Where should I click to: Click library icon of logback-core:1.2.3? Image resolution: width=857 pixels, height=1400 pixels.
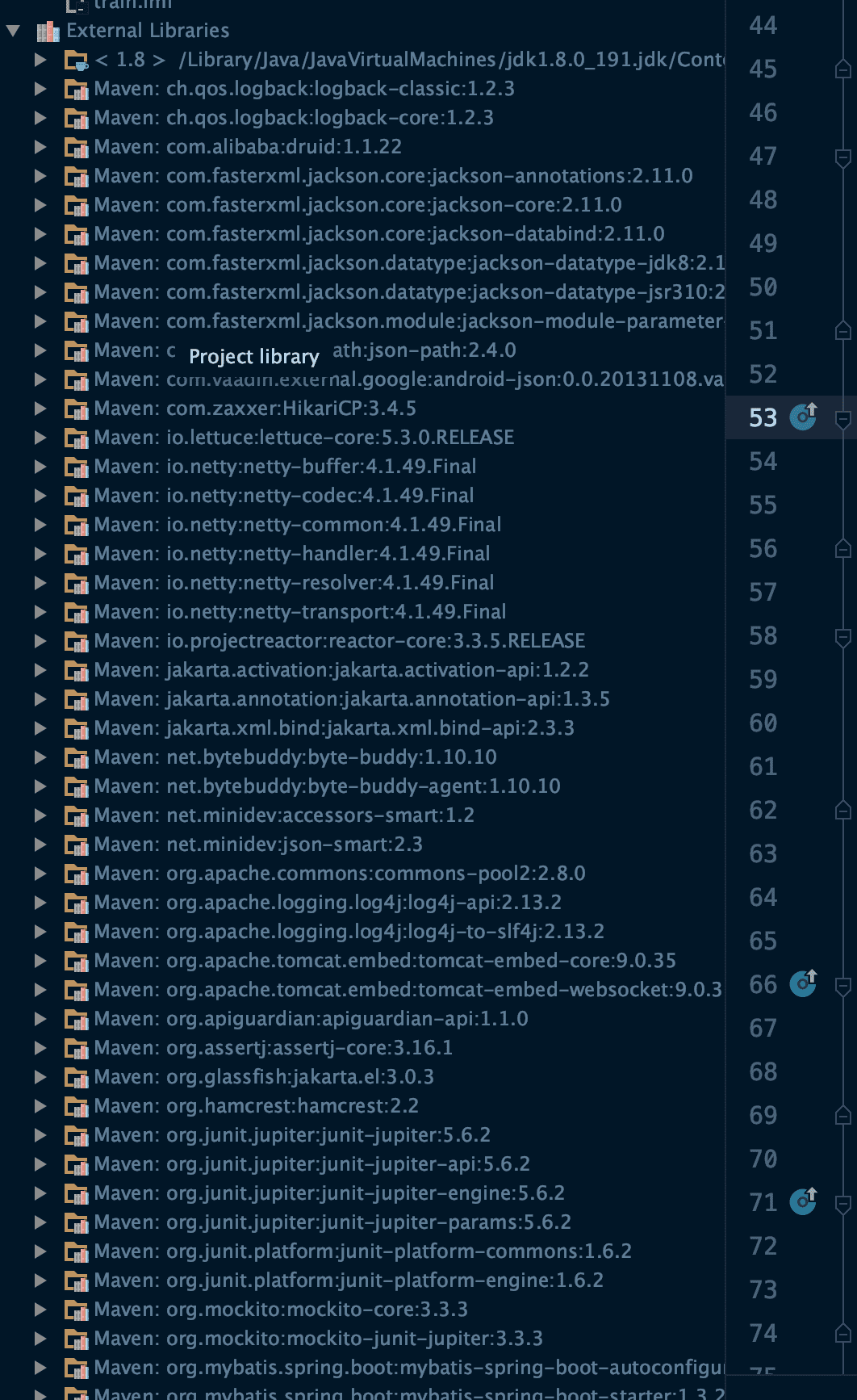76,118
